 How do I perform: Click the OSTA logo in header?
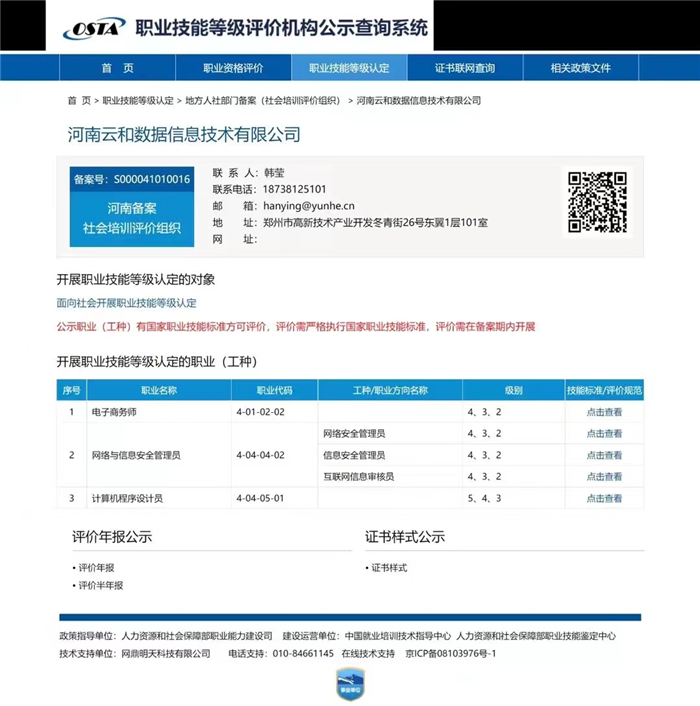(94, 28)
